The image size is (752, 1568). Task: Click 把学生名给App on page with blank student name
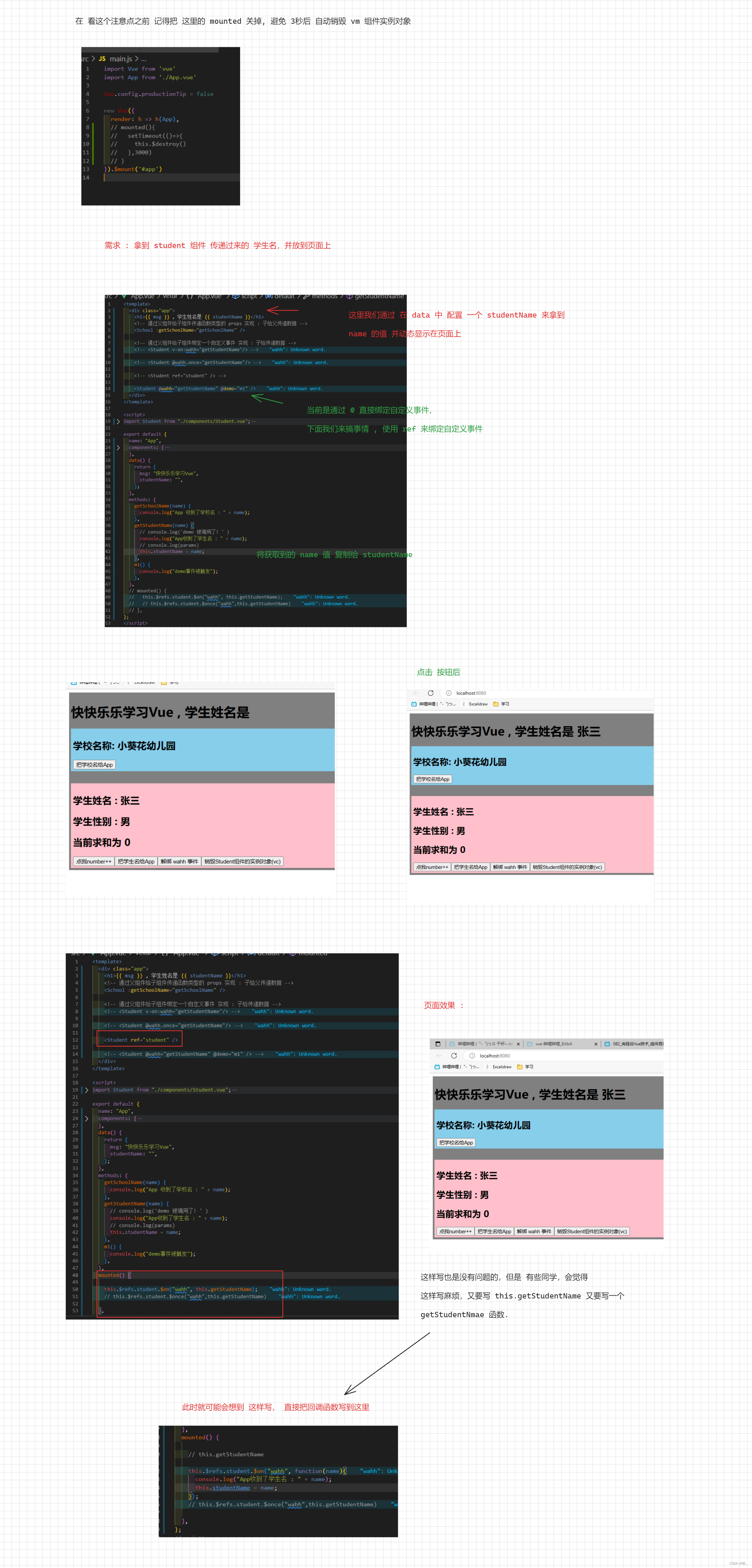click(136, 861)
